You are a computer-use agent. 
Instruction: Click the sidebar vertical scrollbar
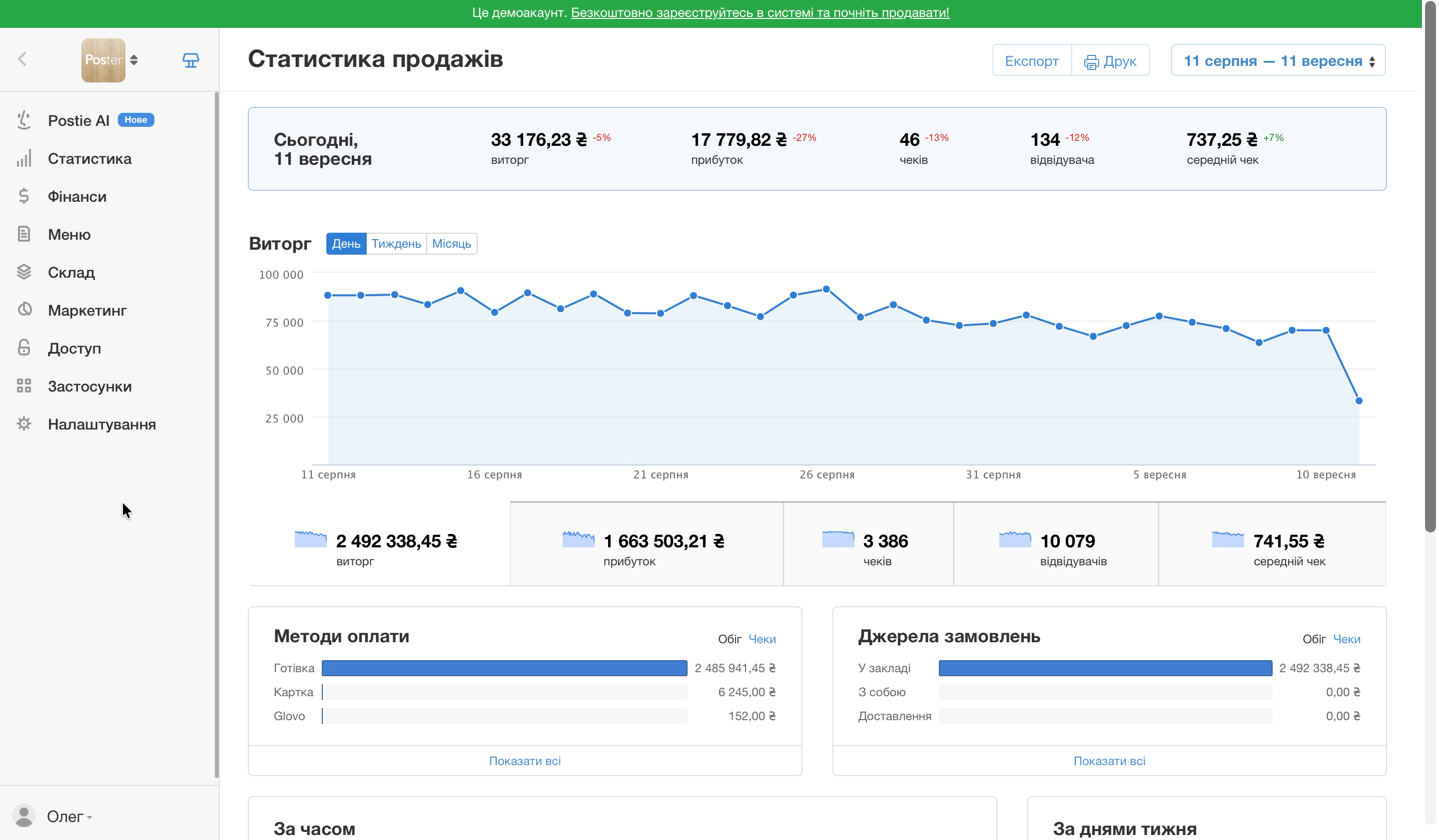[x=216, y=434]
